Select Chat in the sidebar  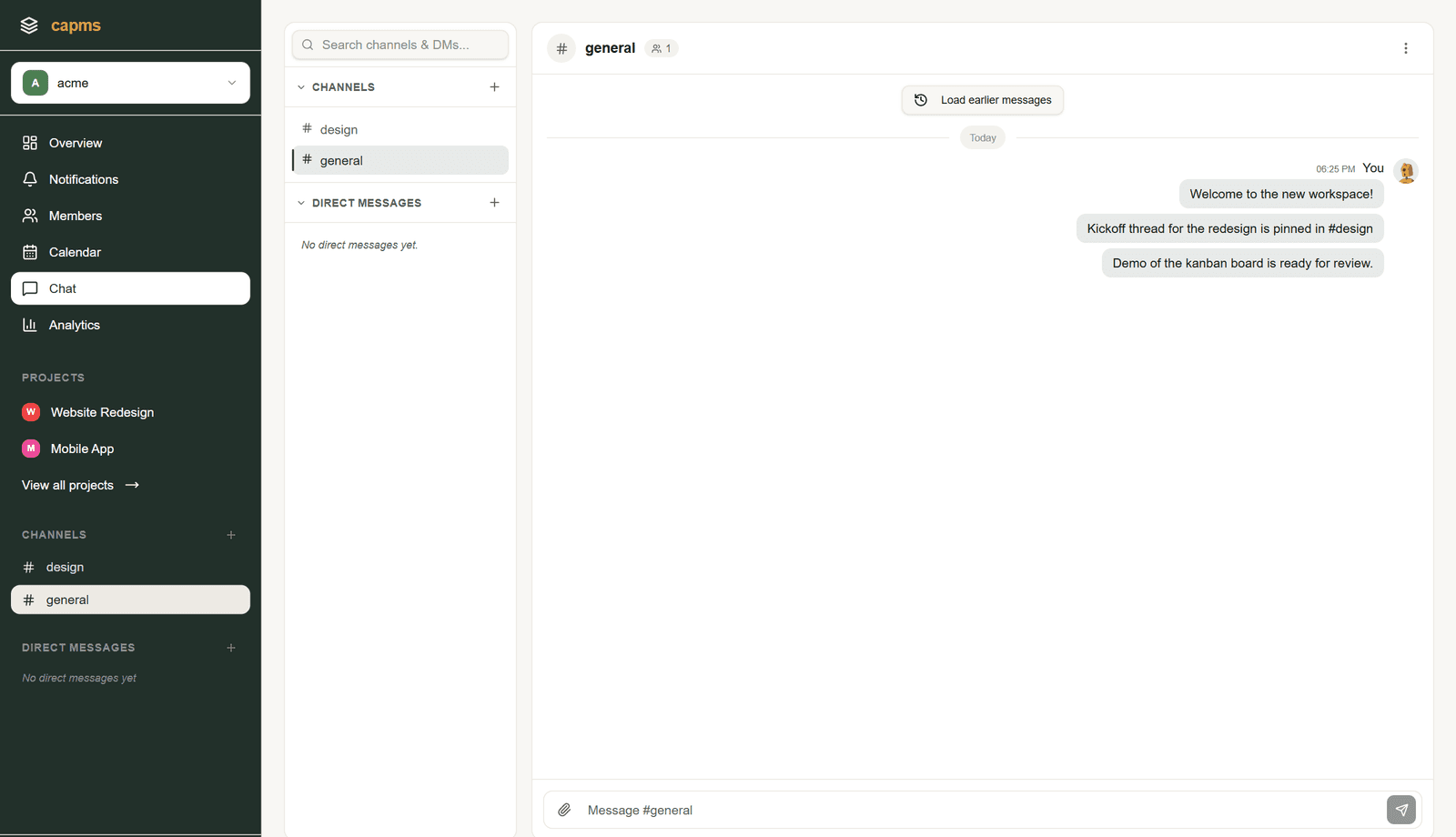click(130, 288)
